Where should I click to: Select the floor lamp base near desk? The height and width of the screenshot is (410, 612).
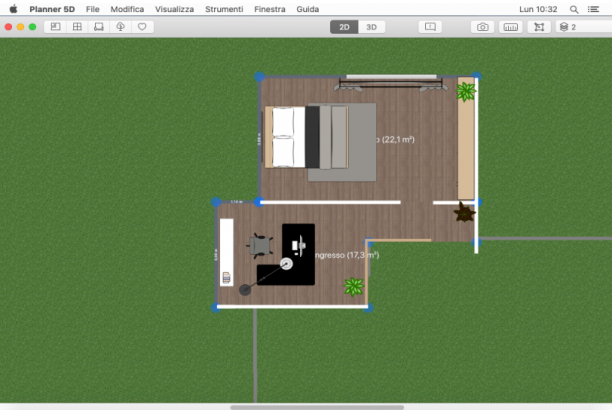coord(245,290)
